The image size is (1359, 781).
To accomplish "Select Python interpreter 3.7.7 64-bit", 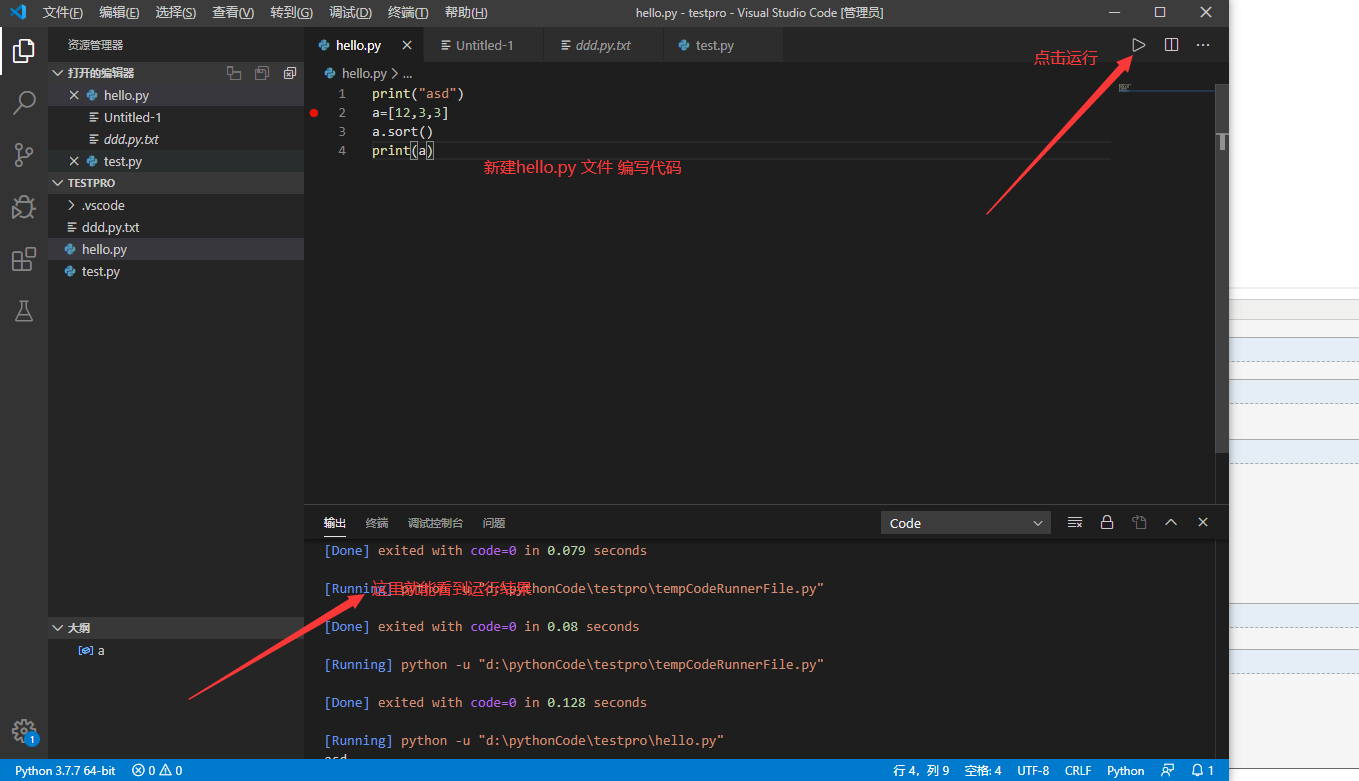I will (x=65, y=771).
